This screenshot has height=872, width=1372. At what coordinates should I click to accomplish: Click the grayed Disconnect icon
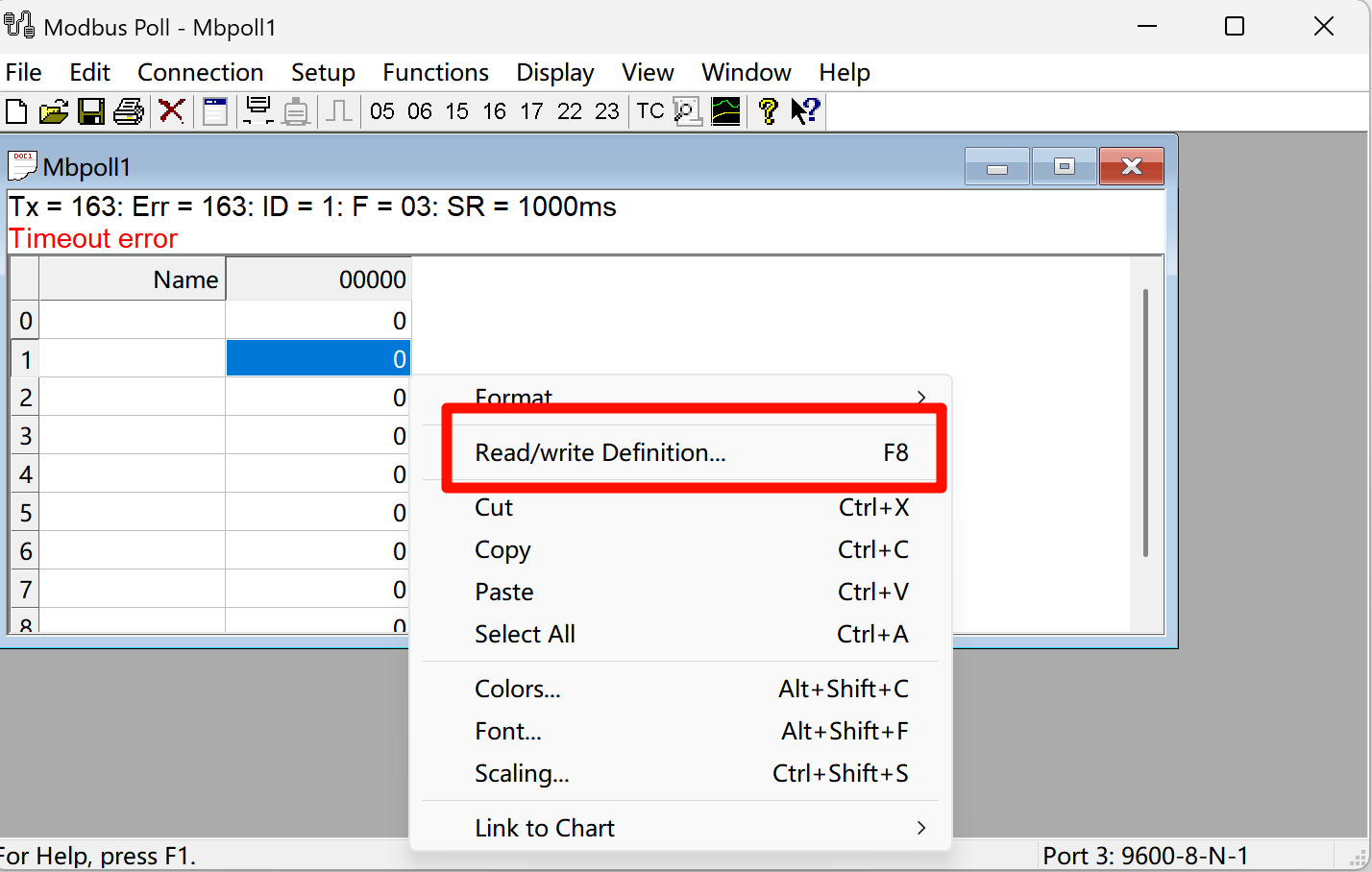point(297,111)
